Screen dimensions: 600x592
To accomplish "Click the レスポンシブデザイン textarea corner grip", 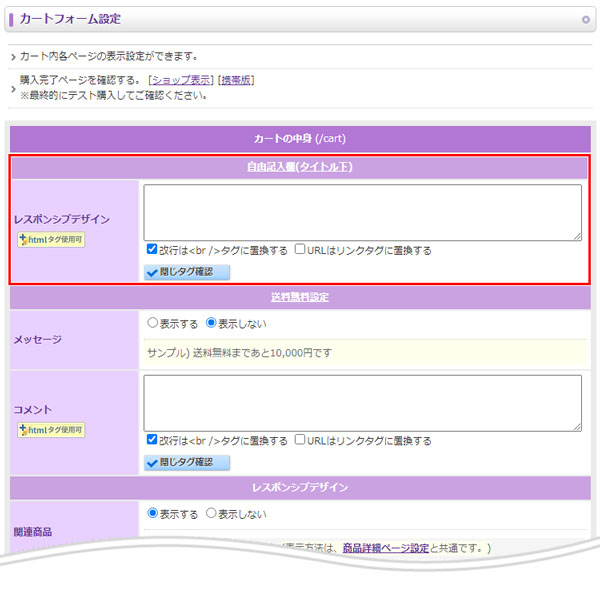I will click(x=577, y=237).
